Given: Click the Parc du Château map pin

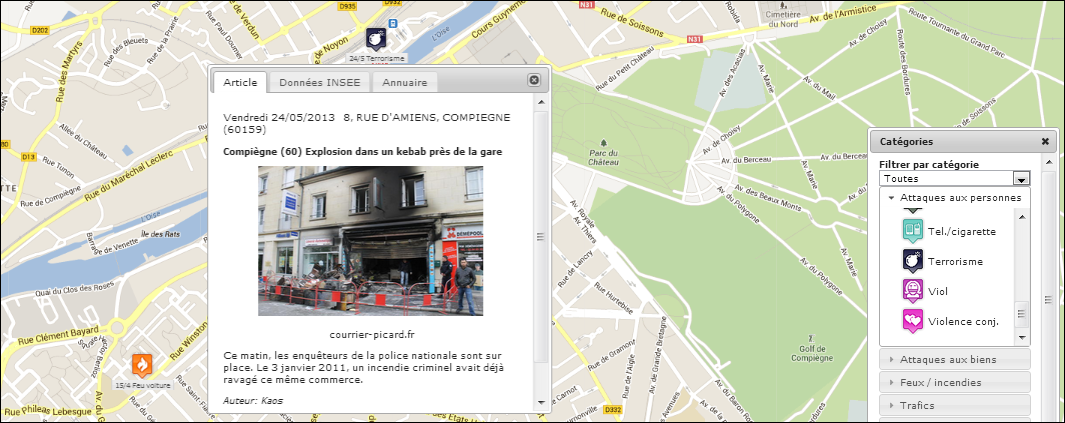Looking at the screenshot, I should coord(602,142).
